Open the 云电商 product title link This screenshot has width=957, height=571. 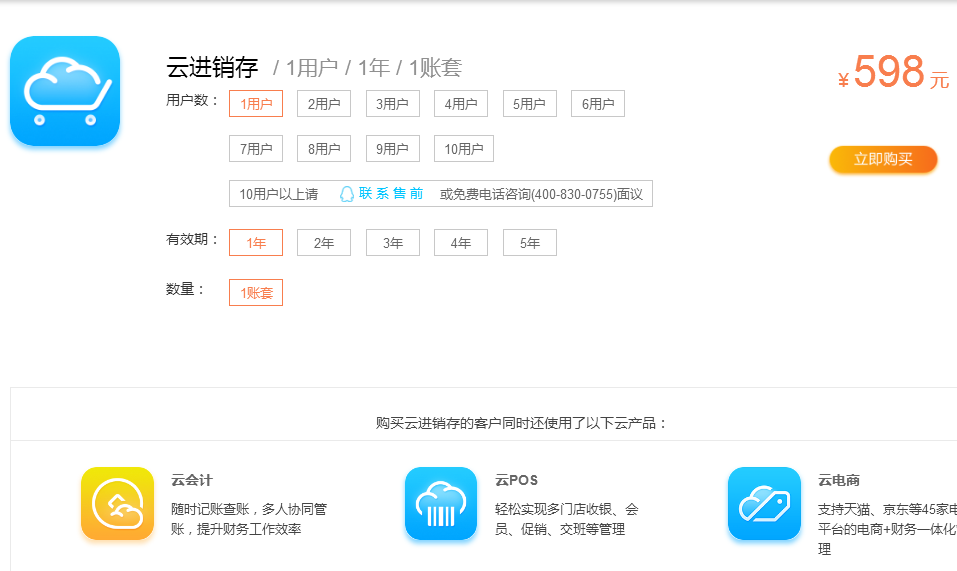[x=839, y=480]
